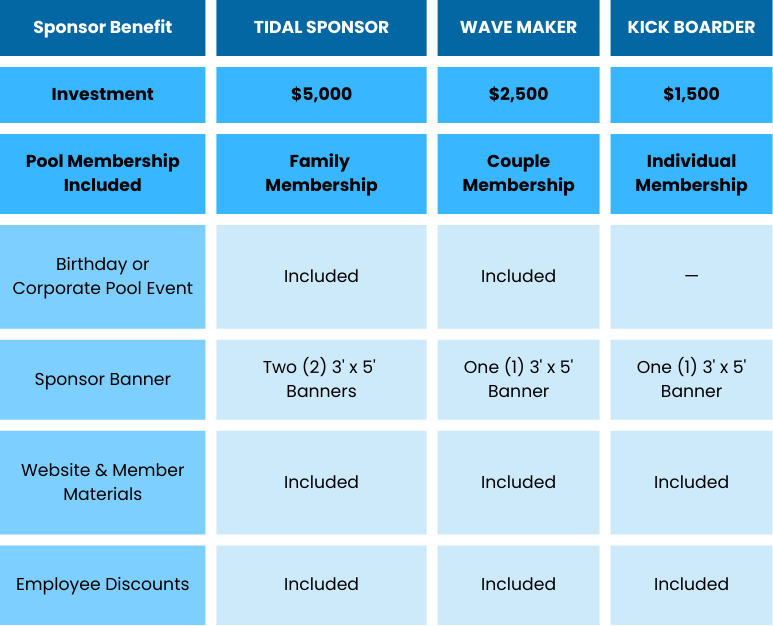Select the $5,000 investment cell

pos(321,94)
